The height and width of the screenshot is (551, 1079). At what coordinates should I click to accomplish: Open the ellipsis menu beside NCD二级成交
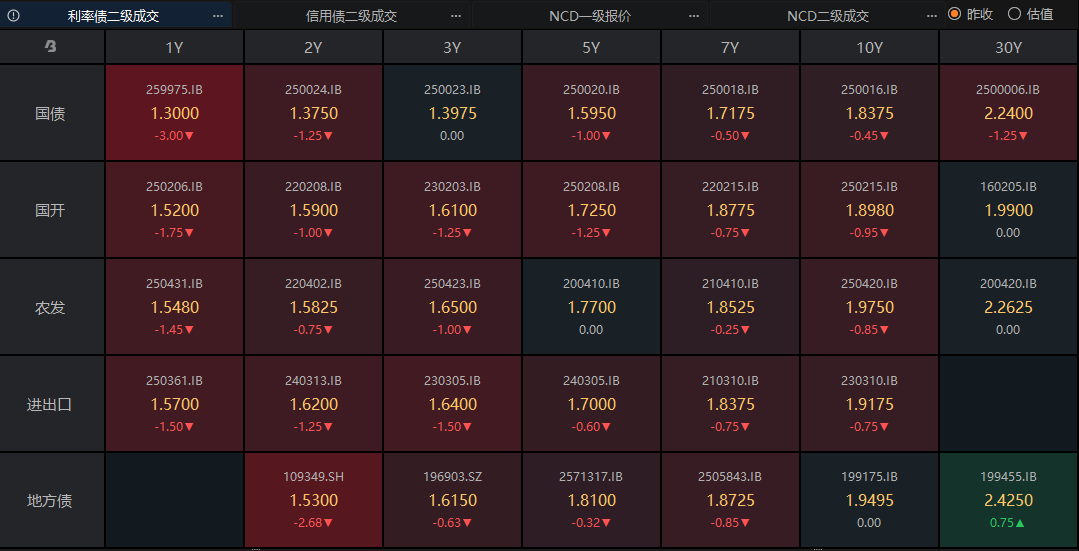click(x=932, y=15)
